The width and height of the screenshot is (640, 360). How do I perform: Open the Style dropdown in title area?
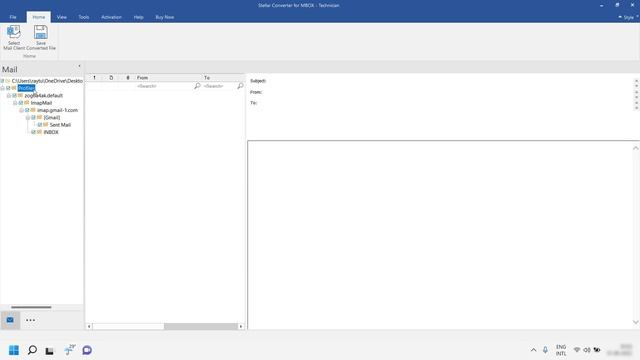(629, 17)
